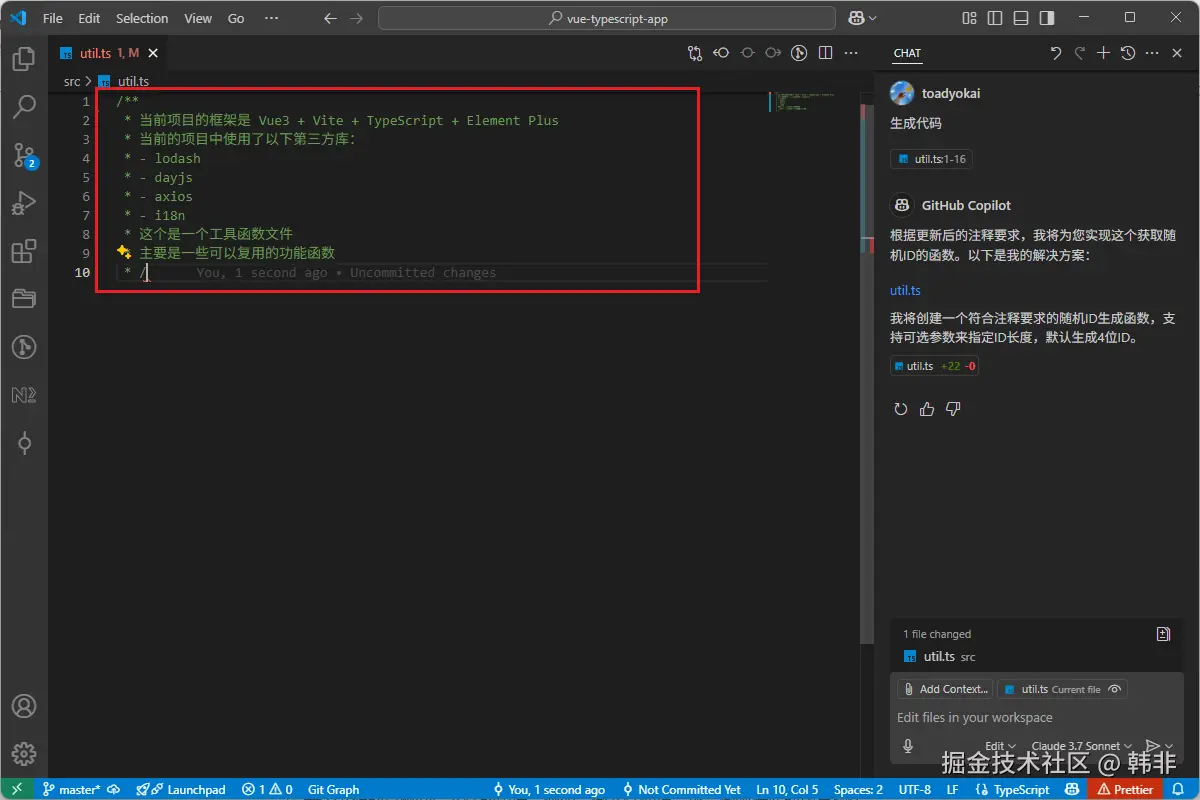Screen dimensions: 1200x800
Task: Open the util.ts link in chat response
Action: tap(905, 290)
